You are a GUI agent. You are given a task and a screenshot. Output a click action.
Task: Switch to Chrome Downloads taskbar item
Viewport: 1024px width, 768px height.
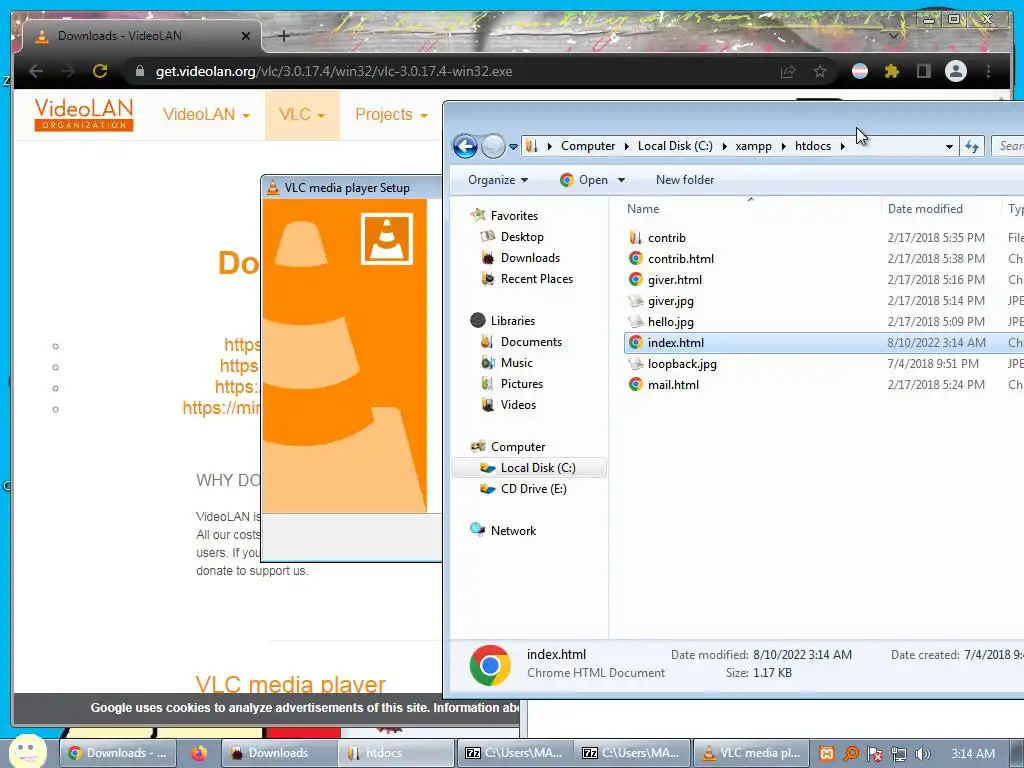click(118, 753)
